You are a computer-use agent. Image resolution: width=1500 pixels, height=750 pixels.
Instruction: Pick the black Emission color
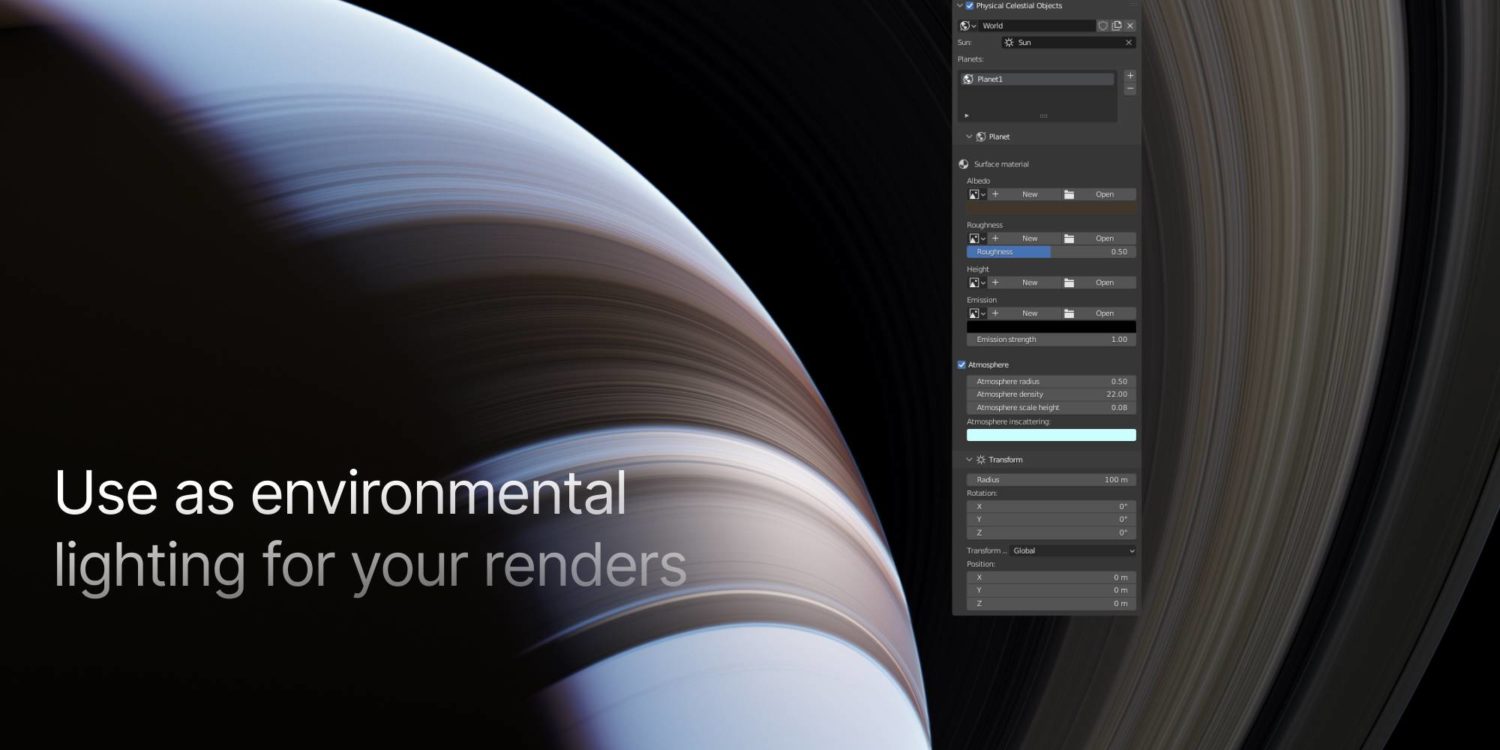click(x=1051, y=326)
